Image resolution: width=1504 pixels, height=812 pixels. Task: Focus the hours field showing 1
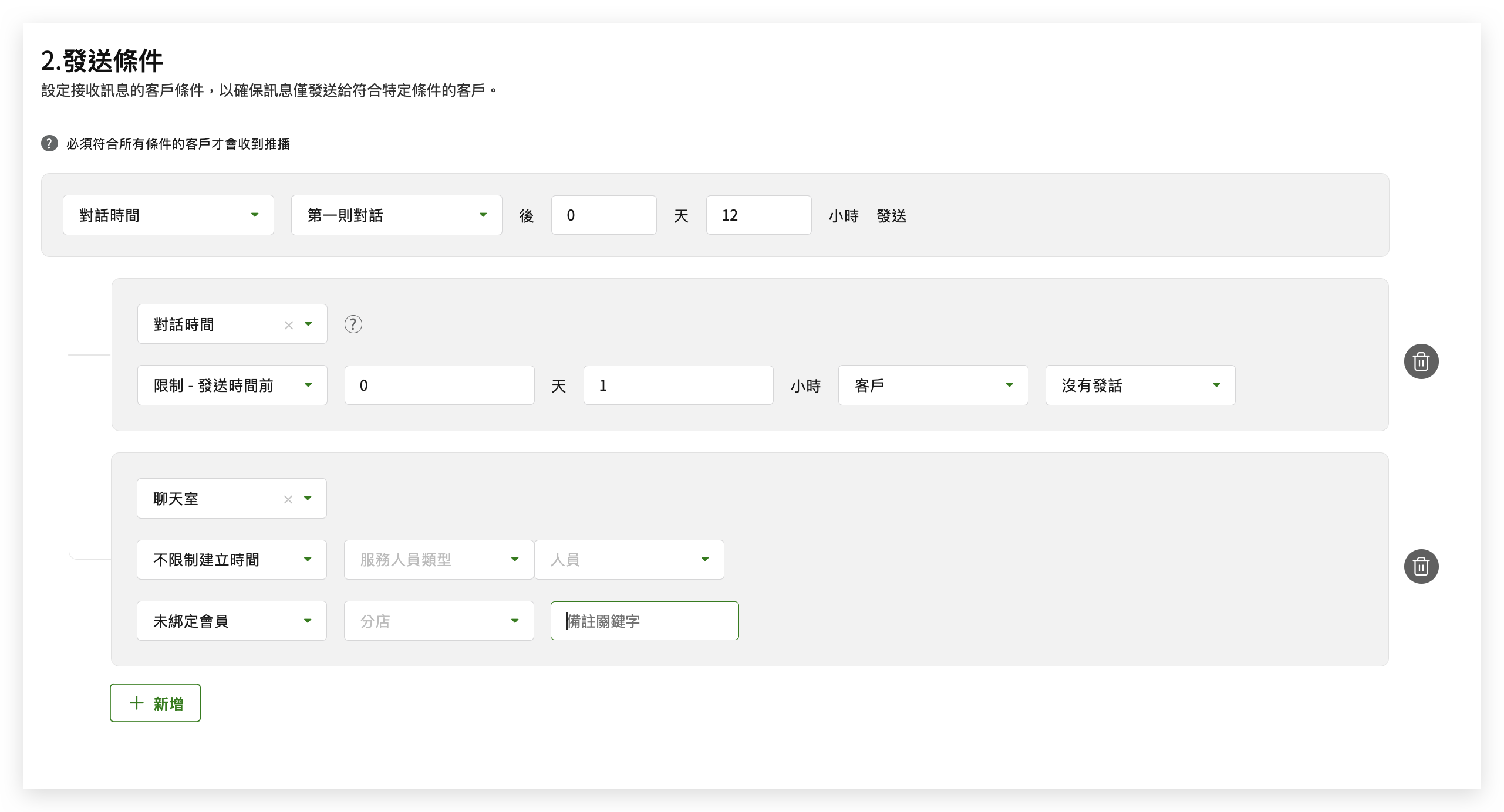[x=679, y=385]
